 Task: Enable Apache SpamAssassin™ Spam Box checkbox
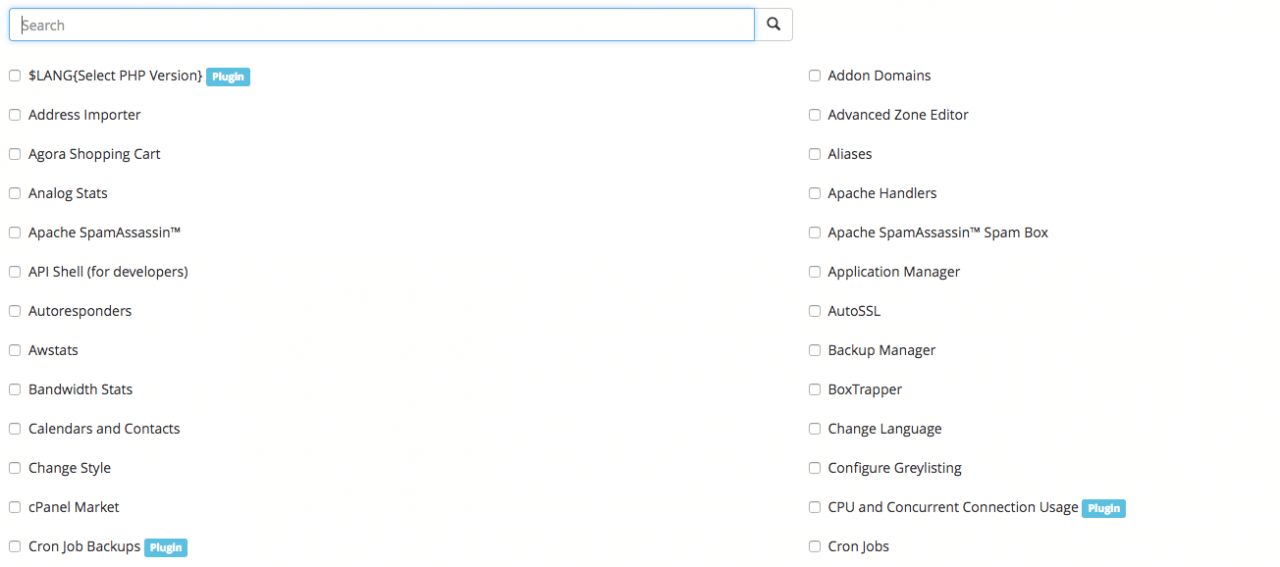815,233
